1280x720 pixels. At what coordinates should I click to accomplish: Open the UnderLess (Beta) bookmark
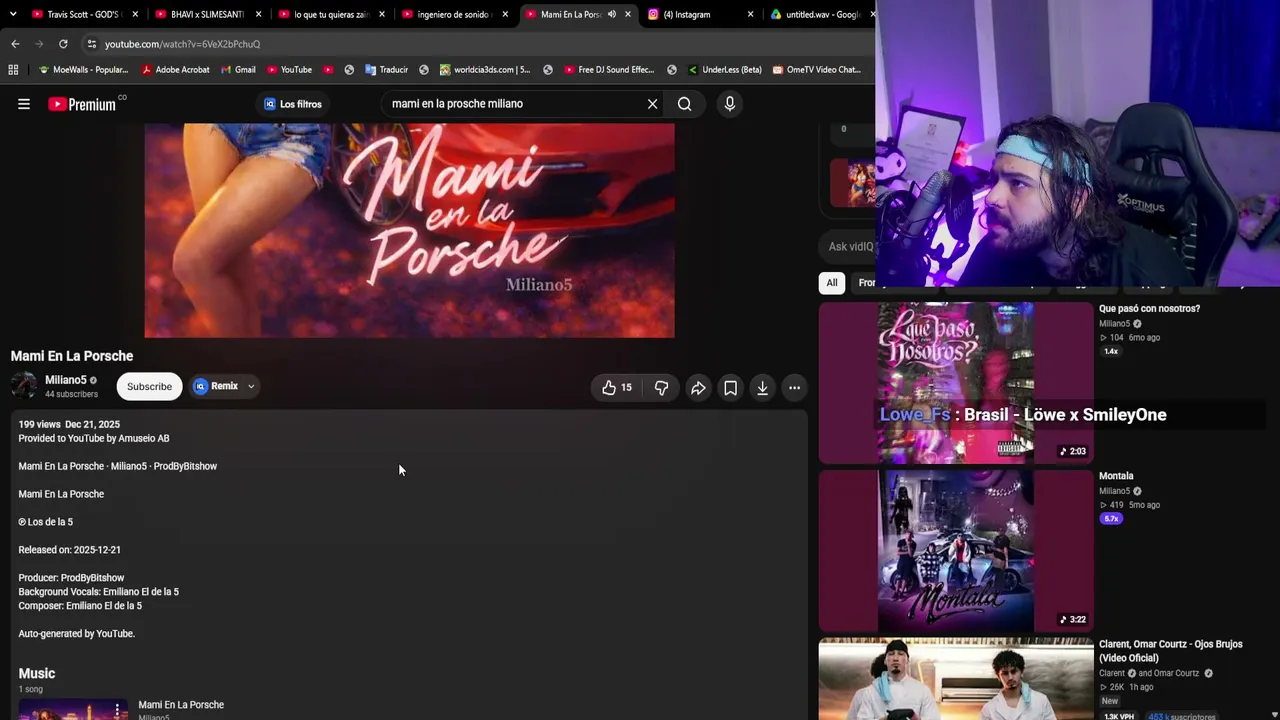tap(724, 70)
